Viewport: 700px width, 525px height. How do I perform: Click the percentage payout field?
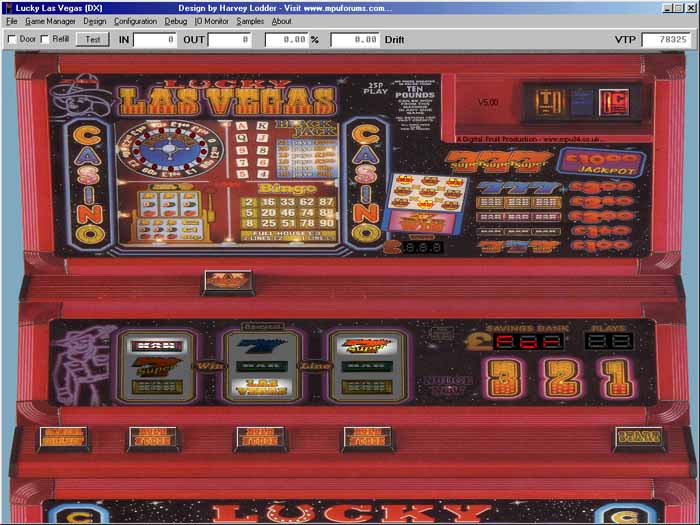tap(287, 40)
